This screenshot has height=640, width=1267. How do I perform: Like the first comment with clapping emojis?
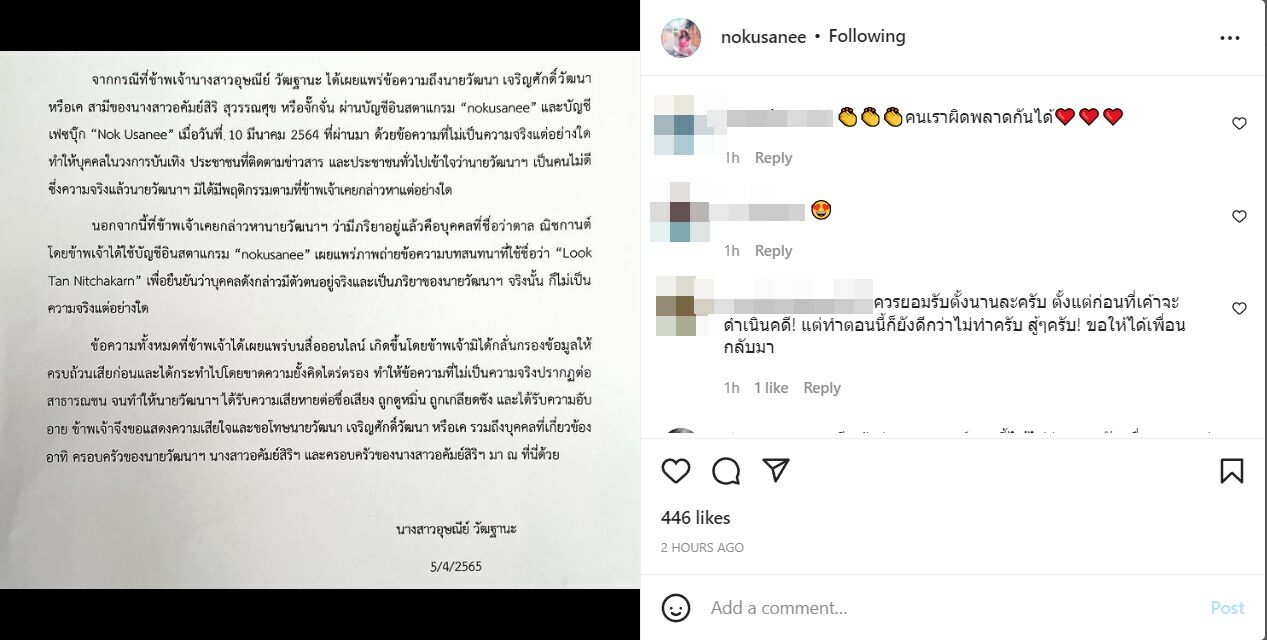pos(1239,124)
